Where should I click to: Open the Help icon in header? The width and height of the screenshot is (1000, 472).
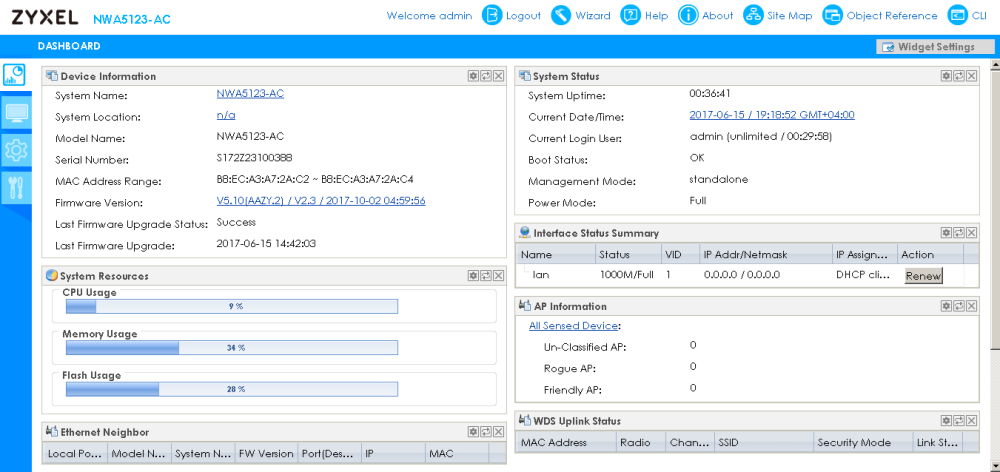630,15
